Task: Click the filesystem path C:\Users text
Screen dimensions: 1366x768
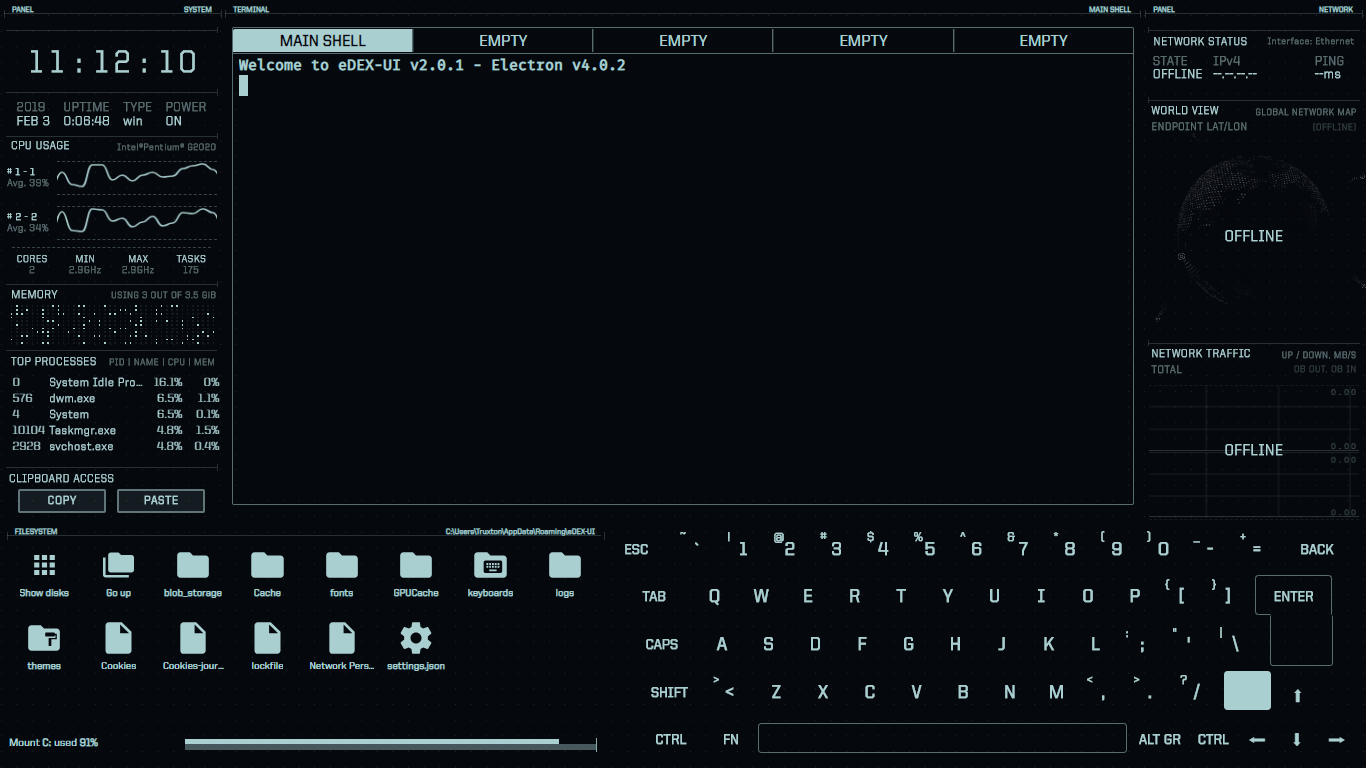Action: pos(520,532)
